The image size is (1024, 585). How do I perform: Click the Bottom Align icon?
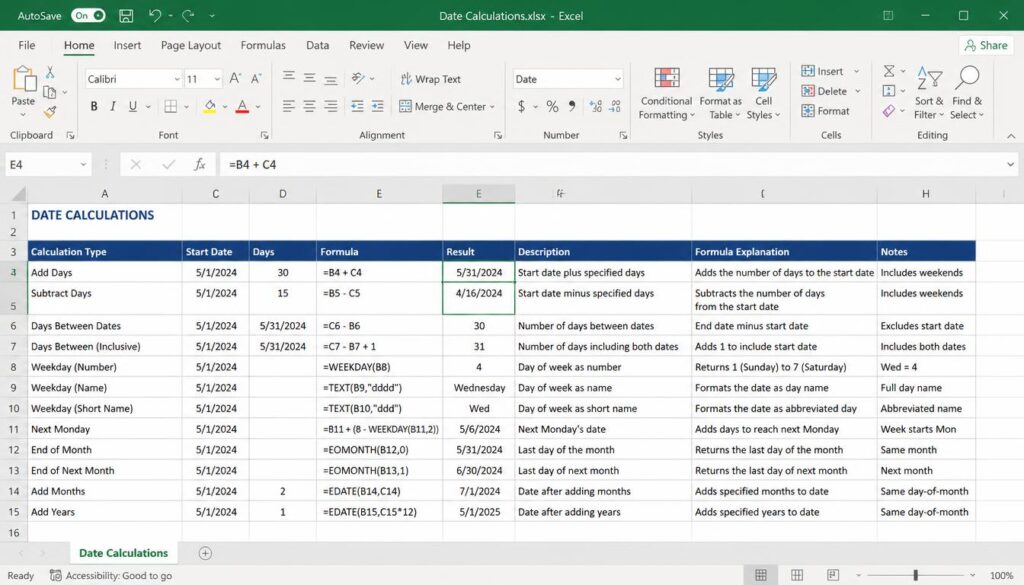[x=330, y=79]
